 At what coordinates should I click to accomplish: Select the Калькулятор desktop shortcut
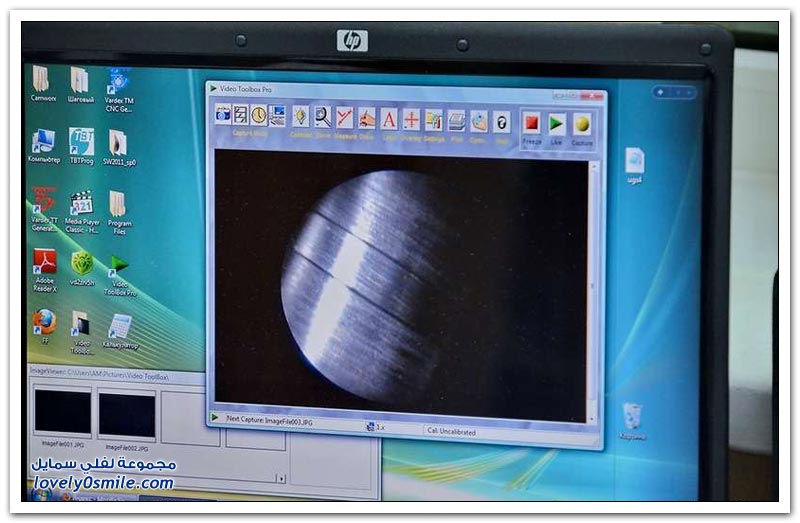[120, 332]
